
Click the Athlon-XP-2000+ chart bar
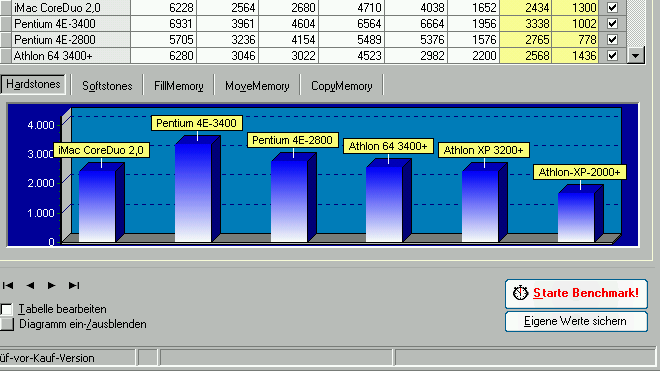[x=580, y=214]
